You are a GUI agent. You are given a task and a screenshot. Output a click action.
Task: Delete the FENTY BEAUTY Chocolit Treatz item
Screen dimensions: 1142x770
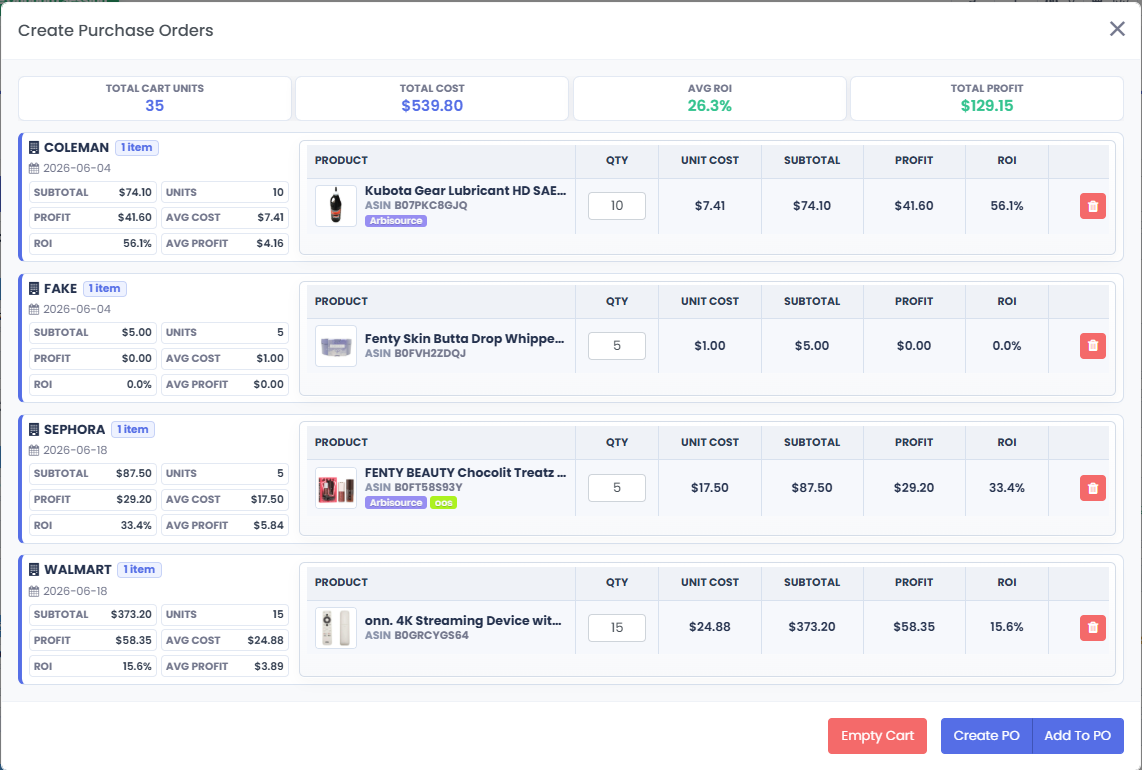[x=1092, y=488]
